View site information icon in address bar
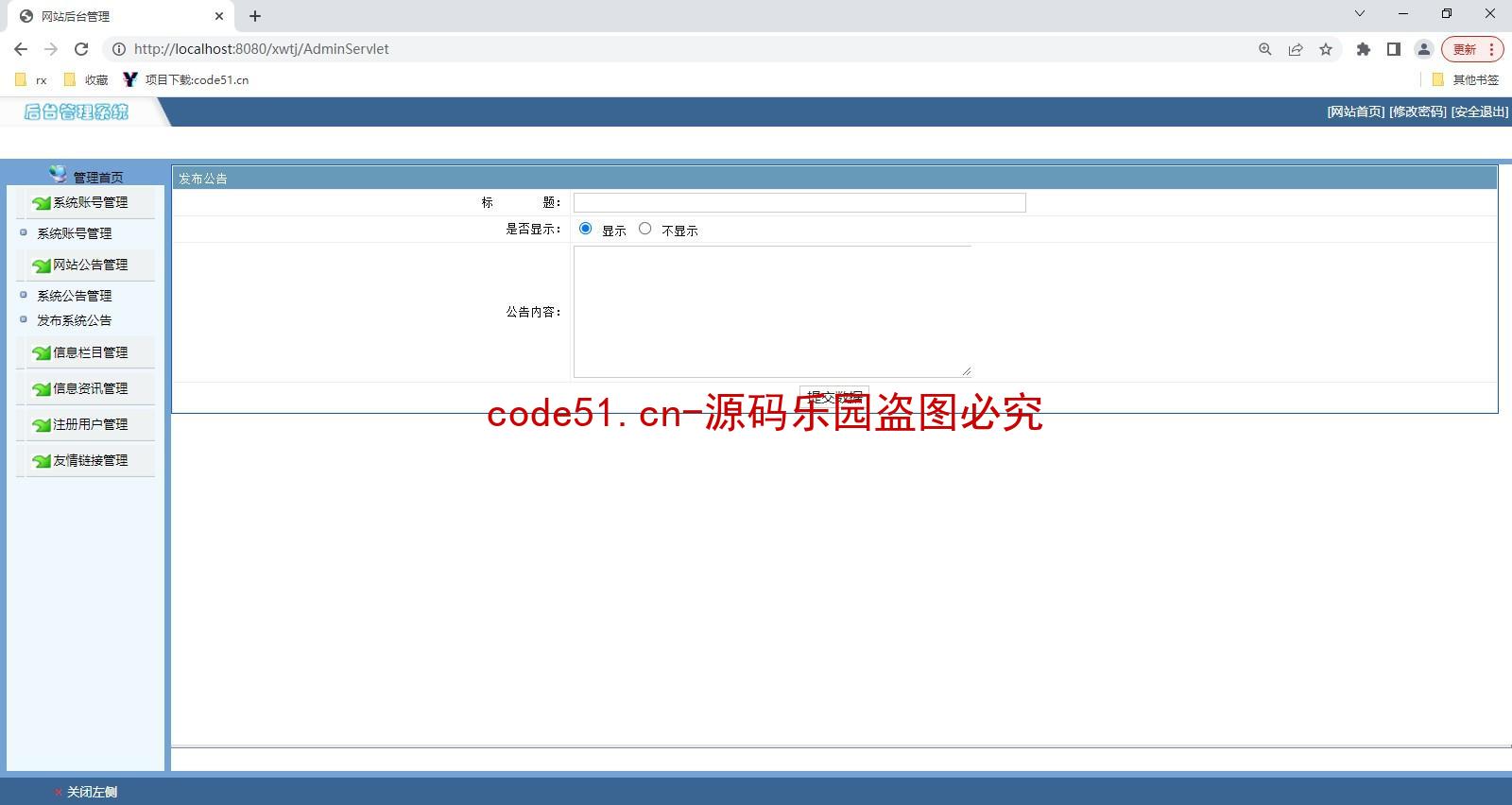The width and height of the screenshot is (1512, 805). tap(119, 49)
